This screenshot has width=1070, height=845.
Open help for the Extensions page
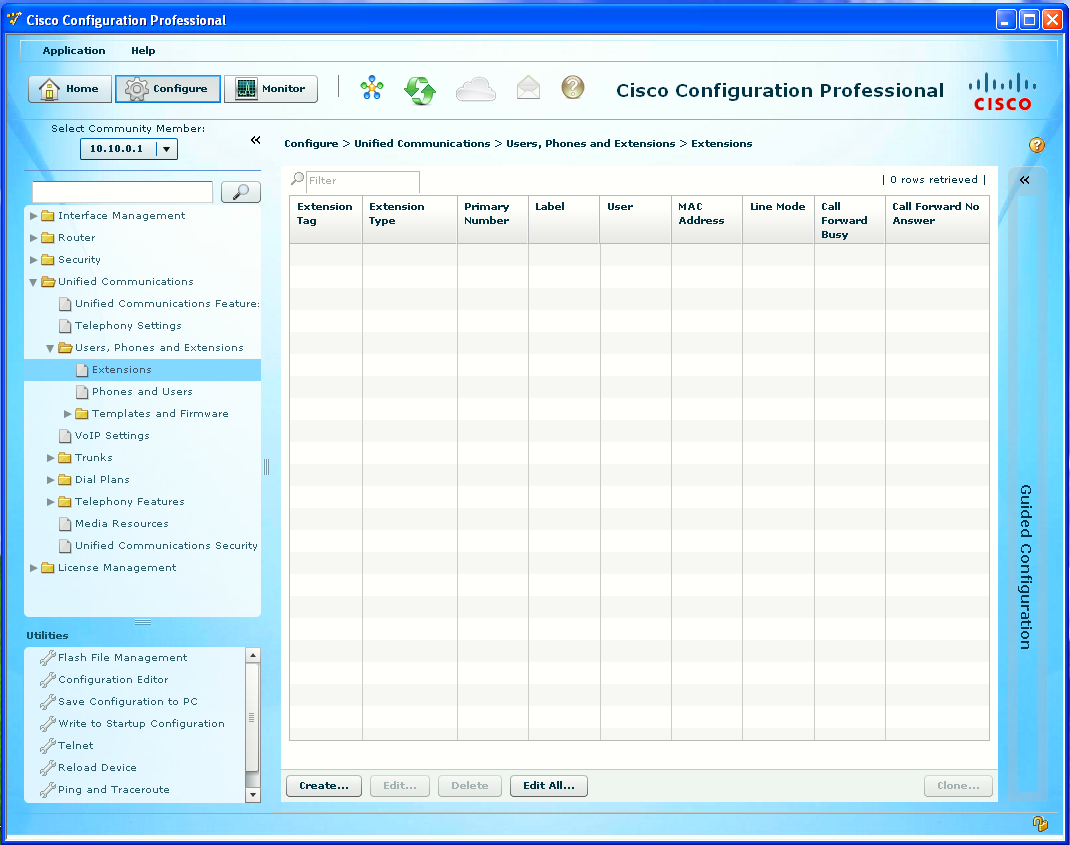[x=1037, y=145]
